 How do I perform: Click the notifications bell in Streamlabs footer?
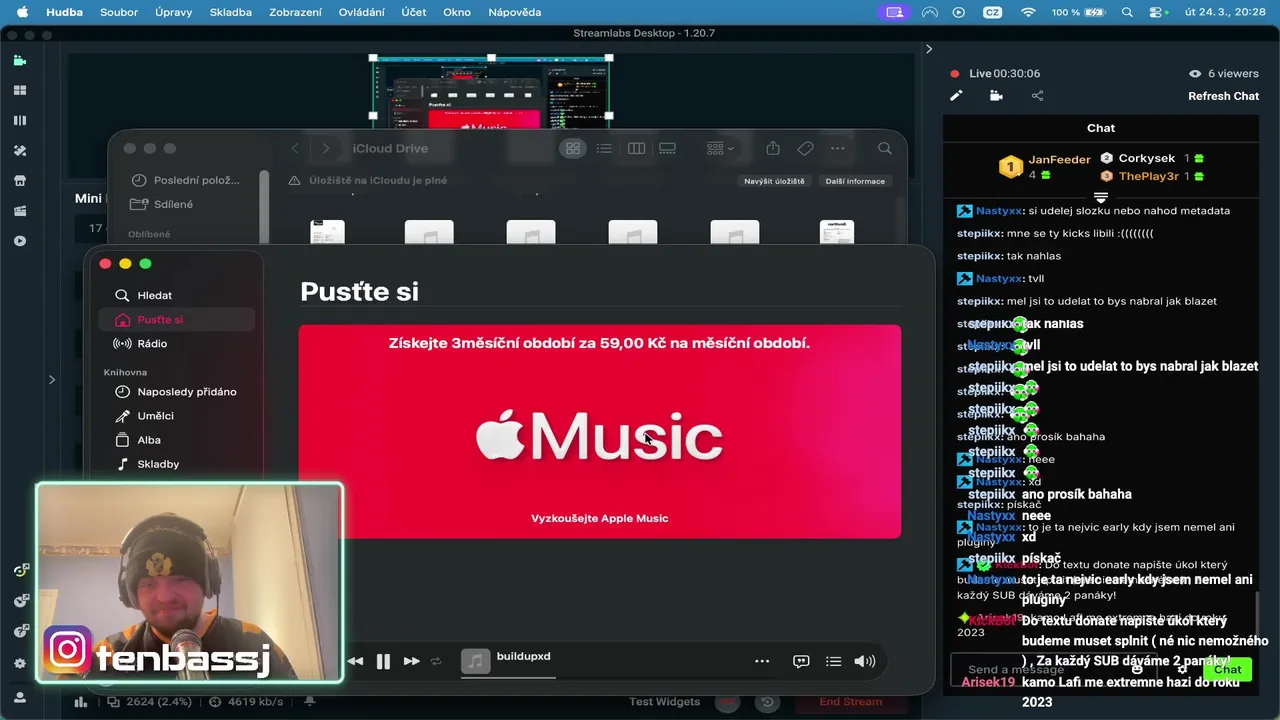310,702
